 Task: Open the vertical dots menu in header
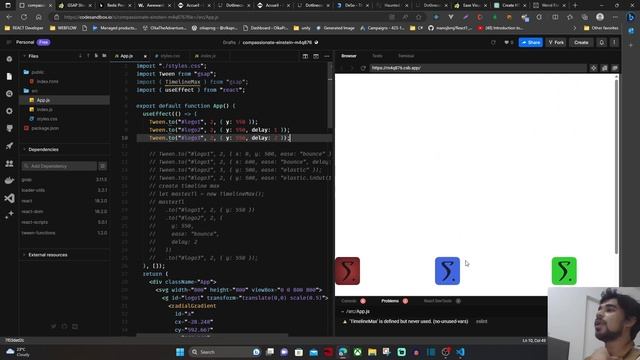[614, 42]
